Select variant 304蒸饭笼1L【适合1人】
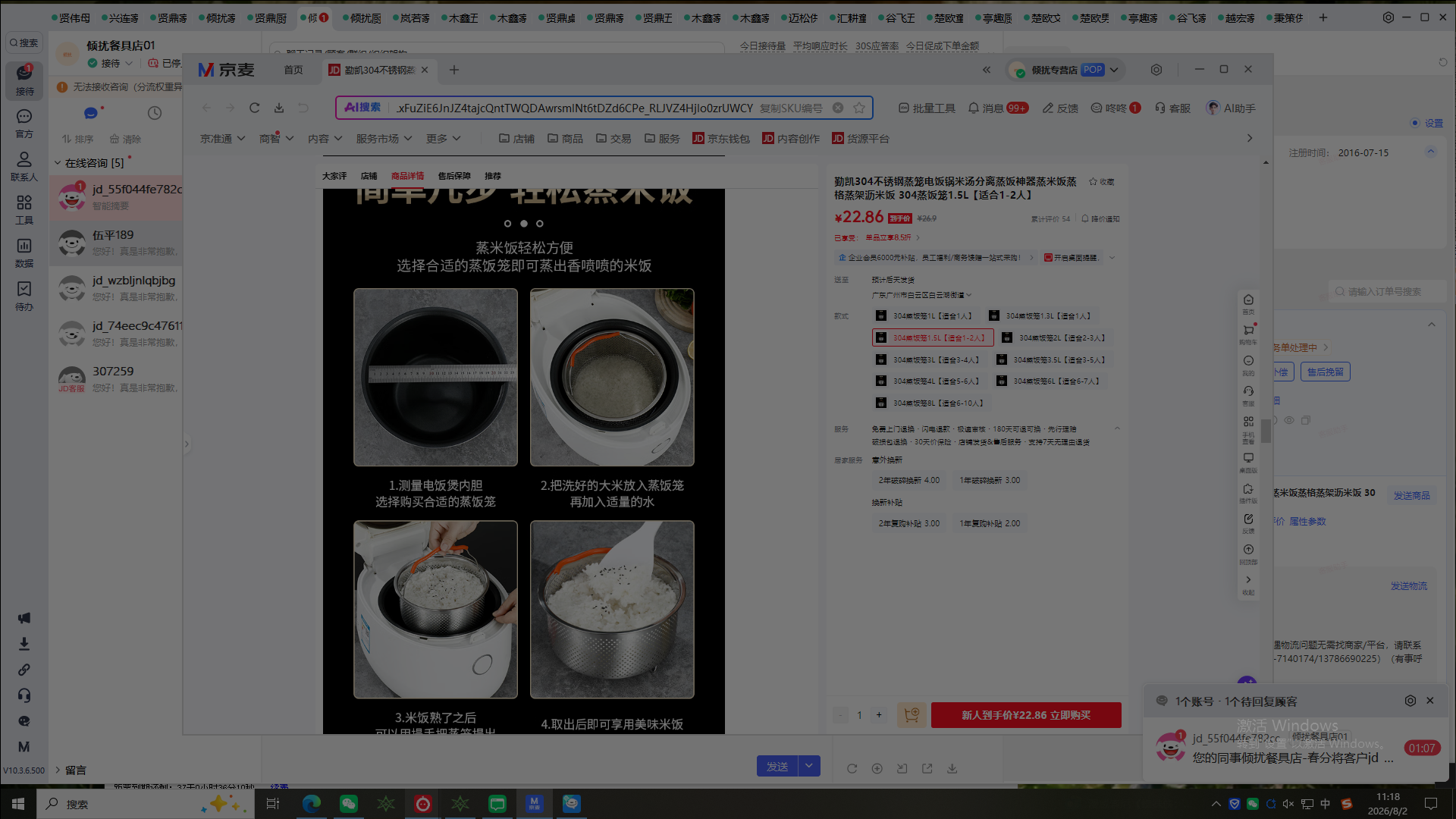 tap(924, 315)
